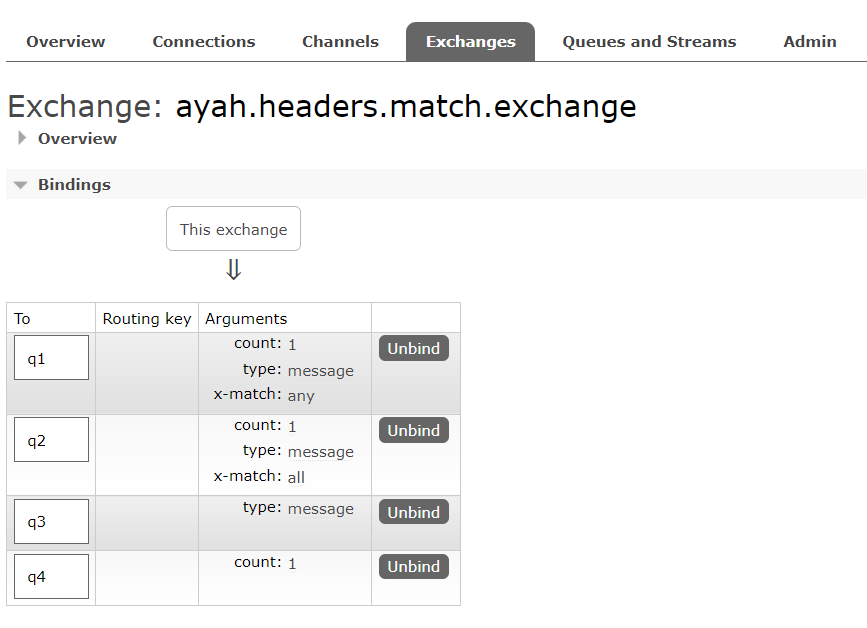Click the Routing key column header
The image size is (867, 628).
pos(146,318)
